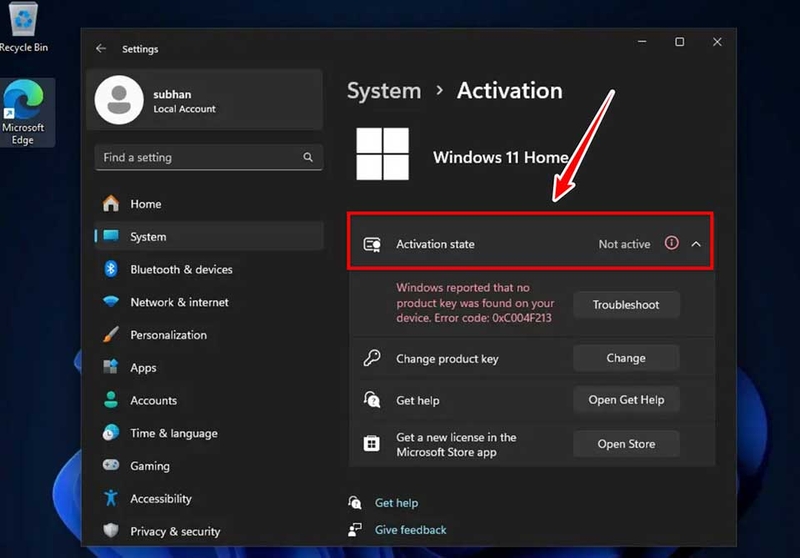Click the Personalization paintbrush icon
The width and height of the screenshot is (800, 558).
(111, 335)
